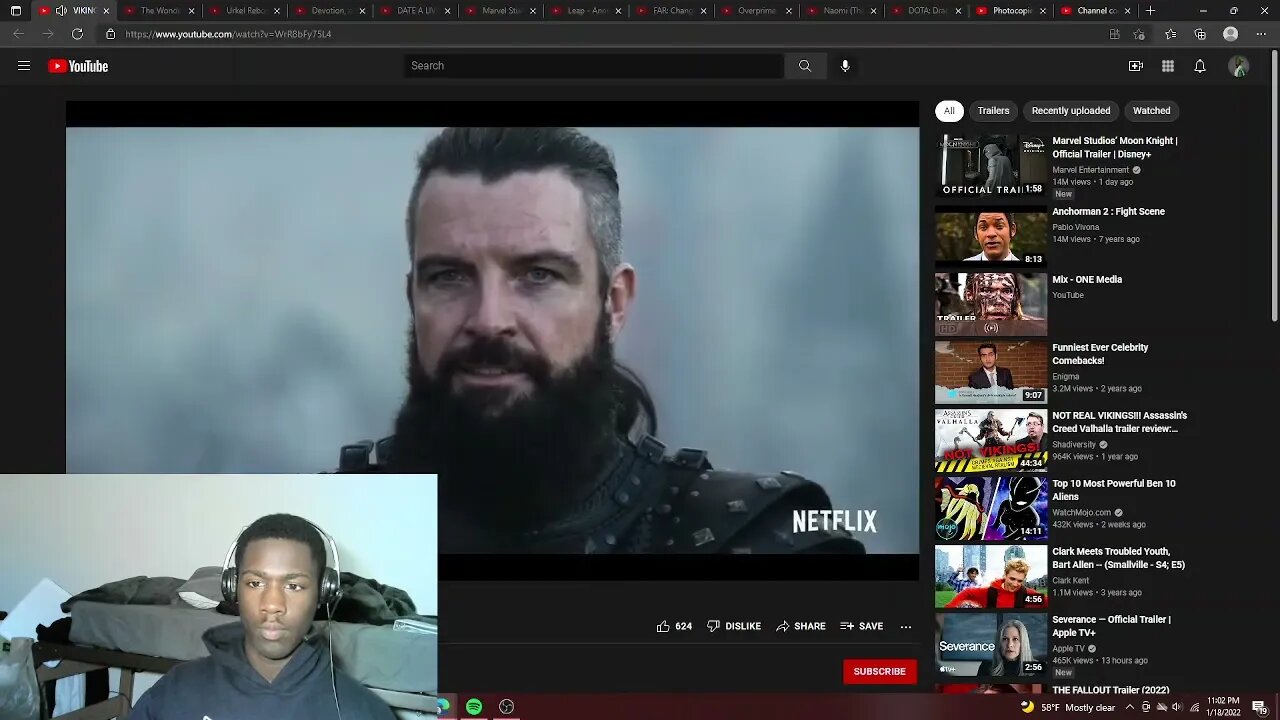Open Top 10 Most Powerful Ben 10 Aliens

pos(1113,490)
